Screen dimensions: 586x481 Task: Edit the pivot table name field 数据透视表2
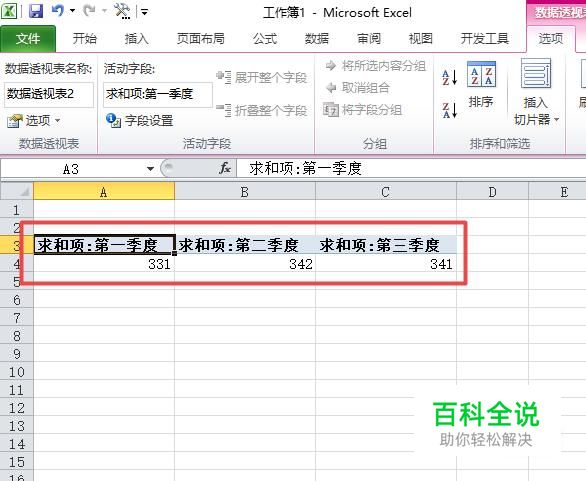(x=49, y=94)
